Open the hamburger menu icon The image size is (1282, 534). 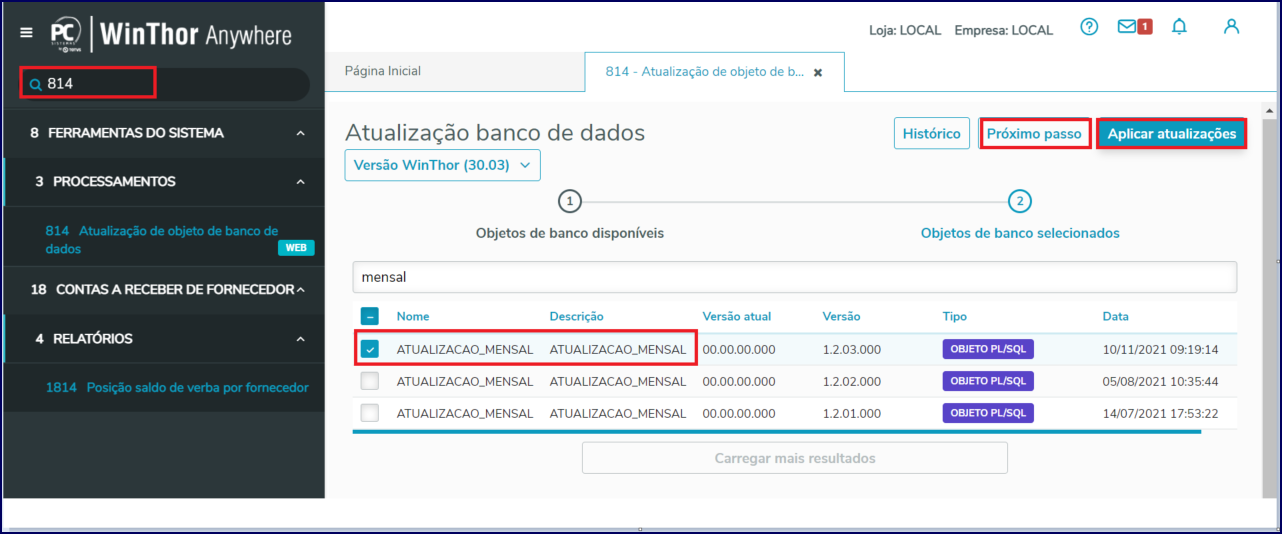[x=26, y=33]
